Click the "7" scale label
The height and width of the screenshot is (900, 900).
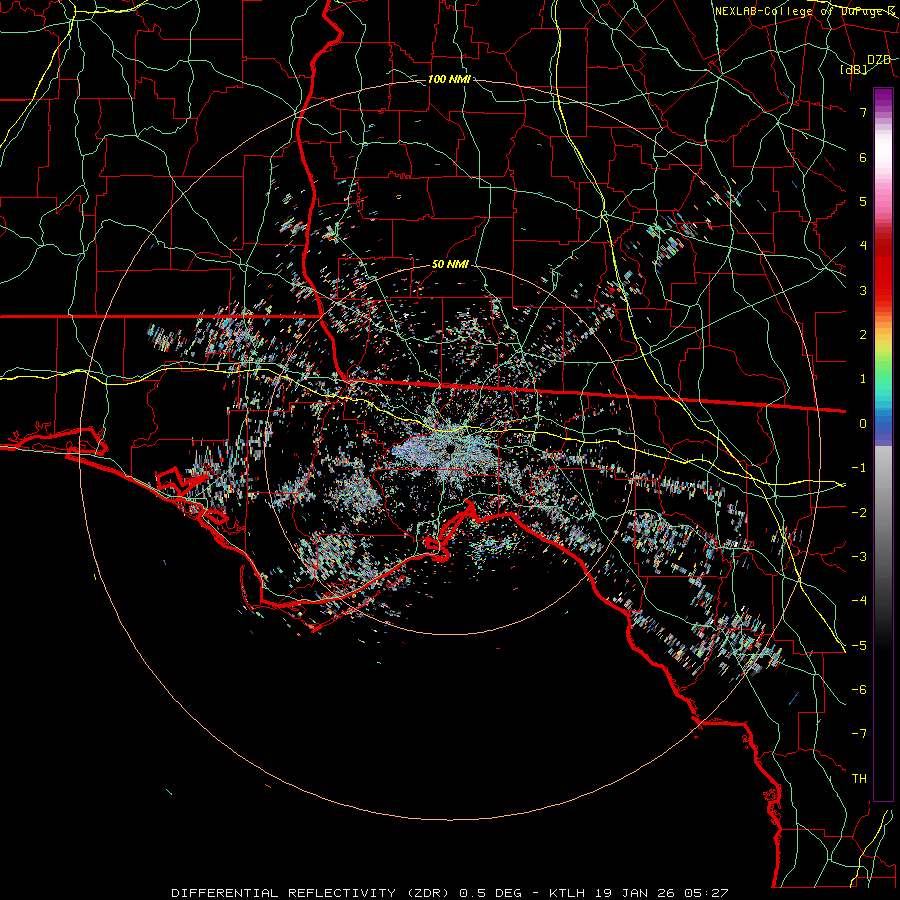[x=863, y=112]
